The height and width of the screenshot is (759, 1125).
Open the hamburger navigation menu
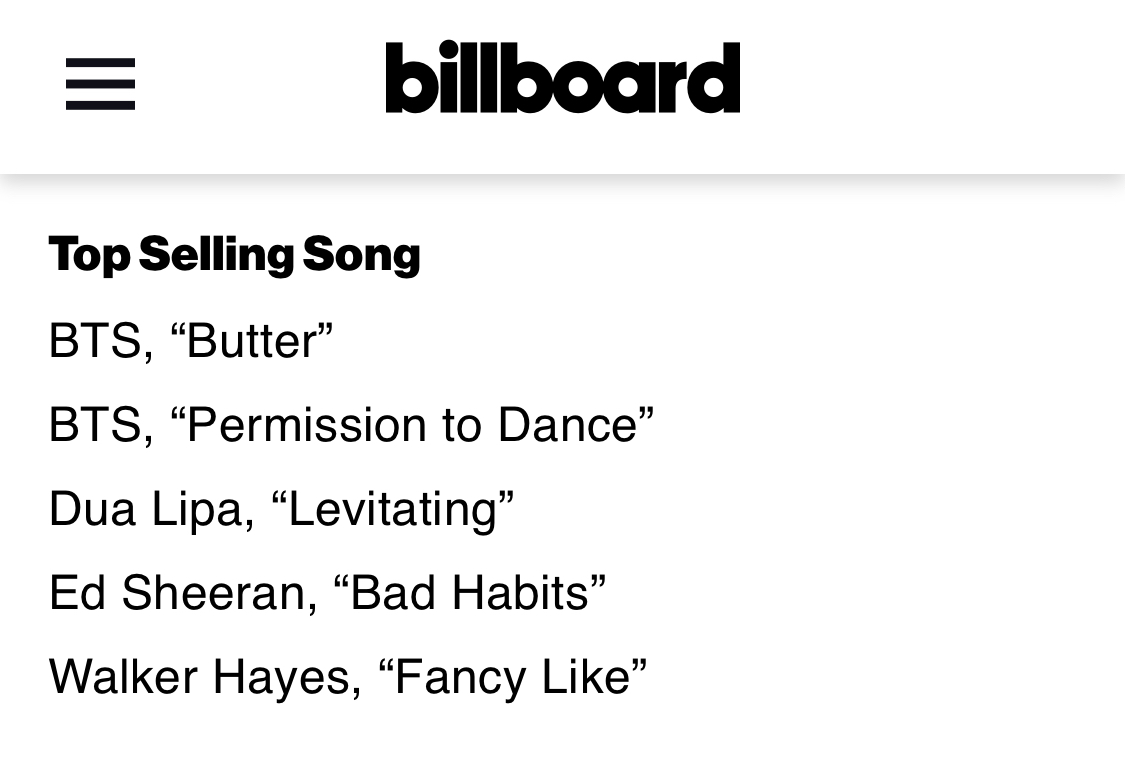click(x=100, y=84)
